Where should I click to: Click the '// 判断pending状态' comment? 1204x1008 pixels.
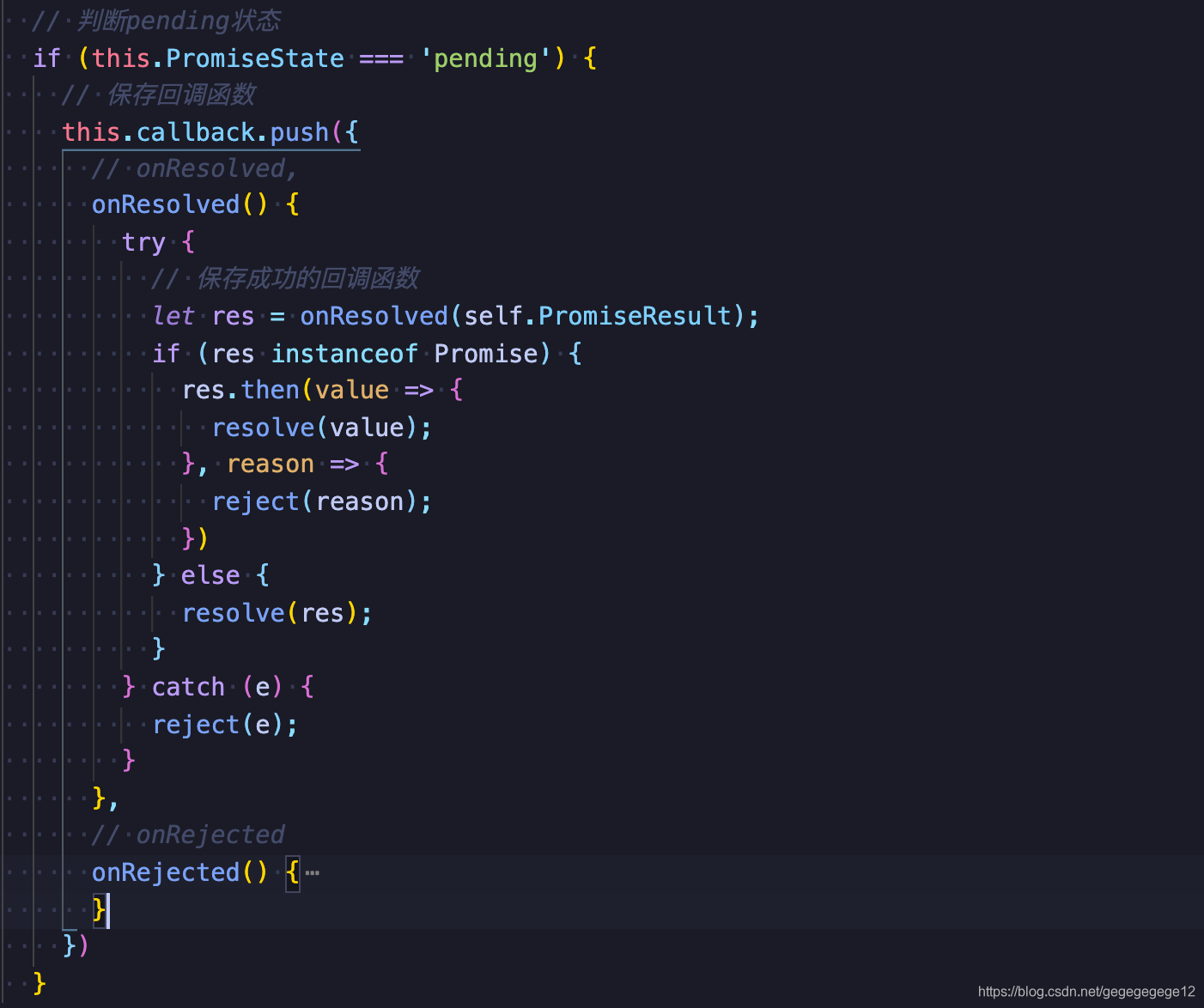point(156,21)
